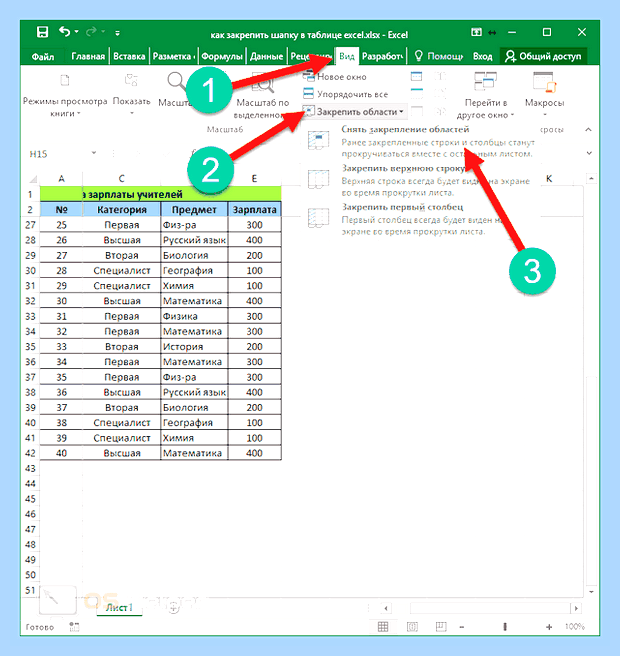Open the Файл tab

pos(43,56)
